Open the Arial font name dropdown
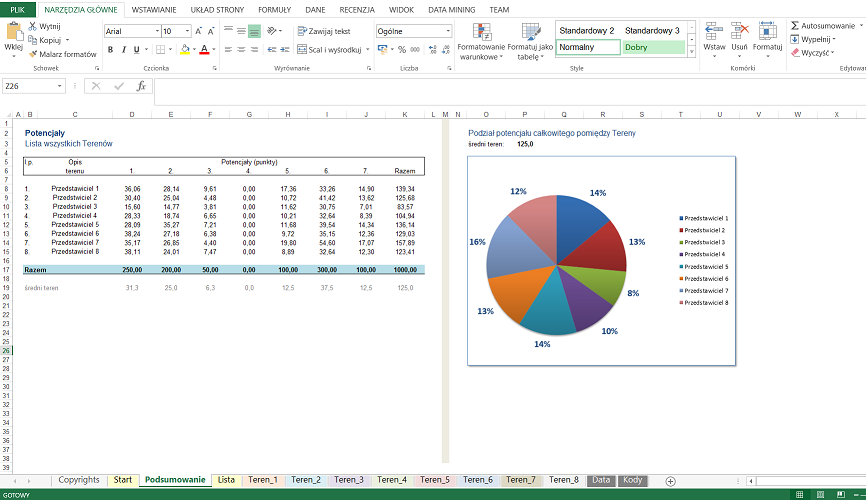 pyautogui.click(x=157, y=31)
